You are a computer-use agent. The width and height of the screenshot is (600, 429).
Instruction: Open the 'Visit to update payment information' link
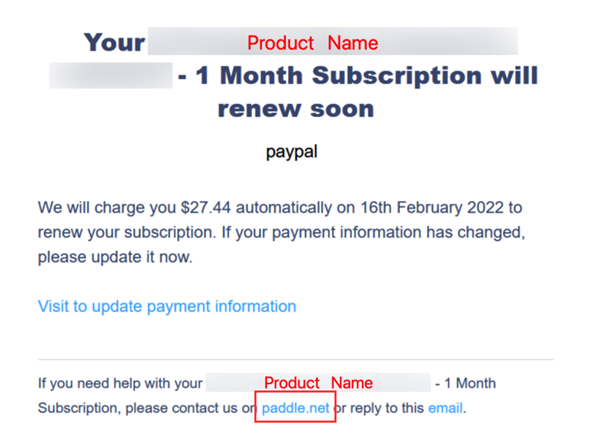[167, 307]
